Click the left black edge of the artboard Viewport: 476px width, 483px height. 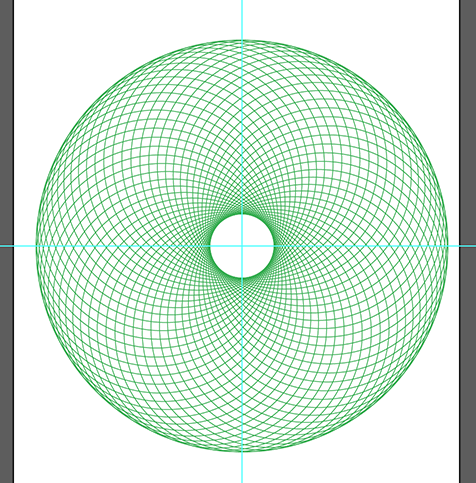pos(13,133)
